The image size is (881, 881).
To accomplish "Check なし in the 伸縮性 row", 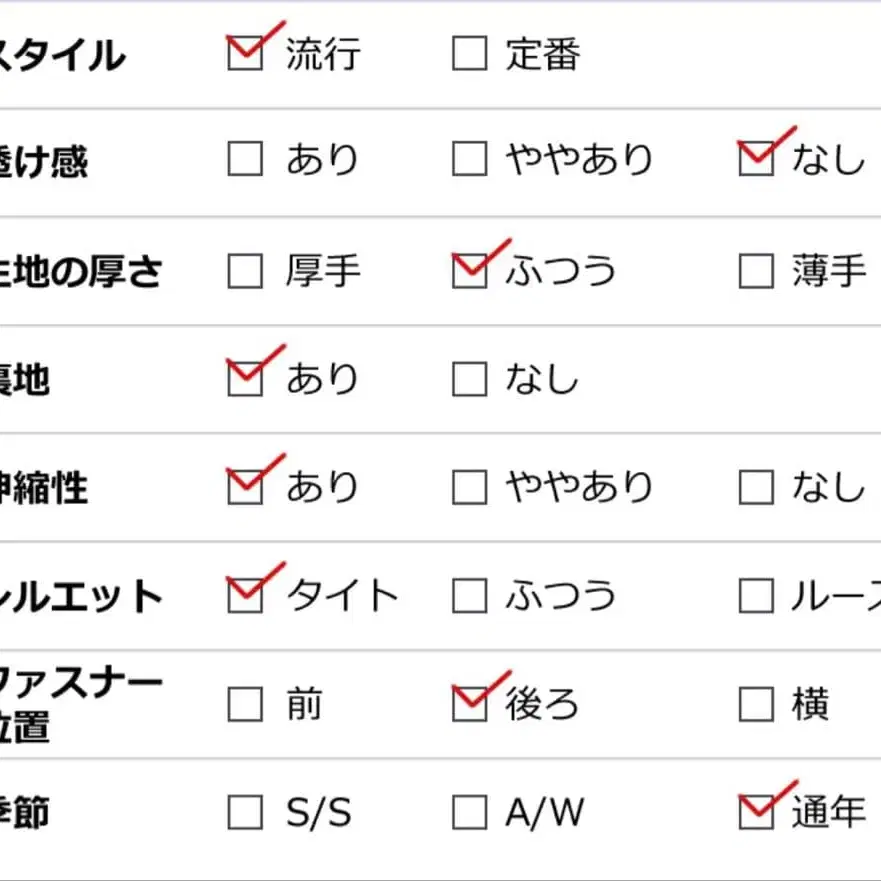I will coord(756,487).
